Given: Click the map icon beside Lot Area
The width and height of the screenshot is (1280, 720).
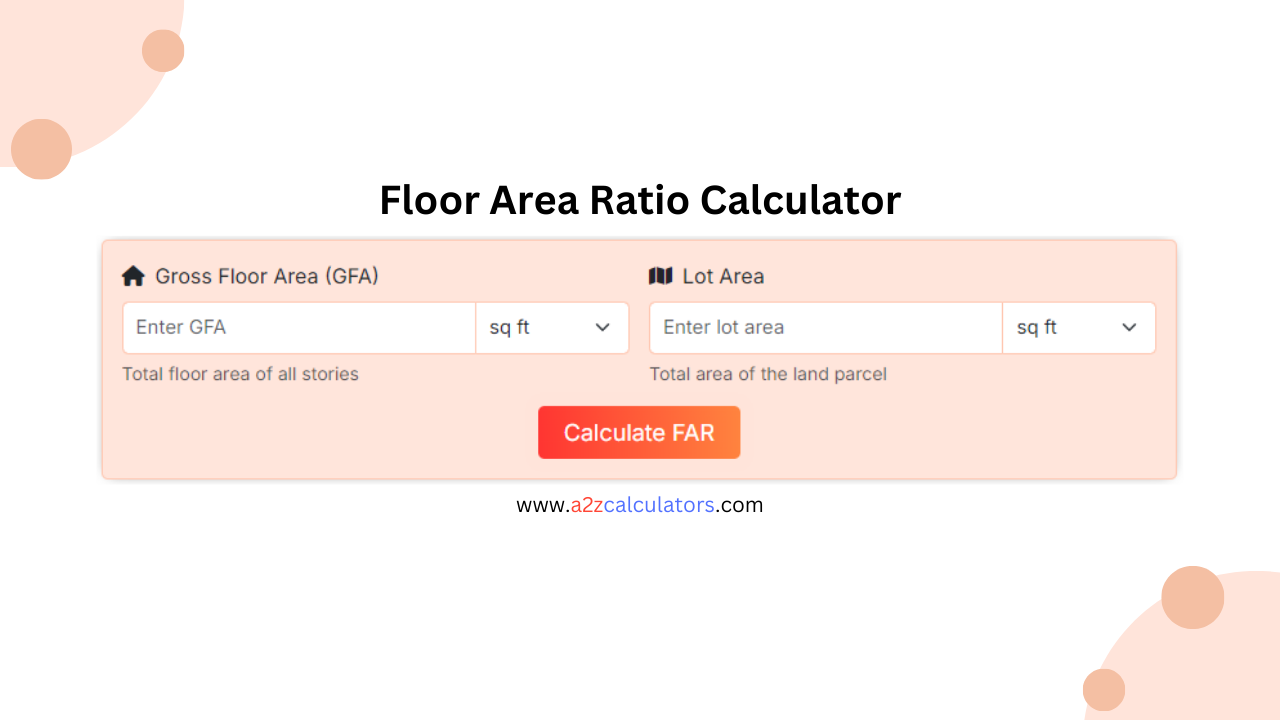Looking at the screenshot, I should [661, 275].
